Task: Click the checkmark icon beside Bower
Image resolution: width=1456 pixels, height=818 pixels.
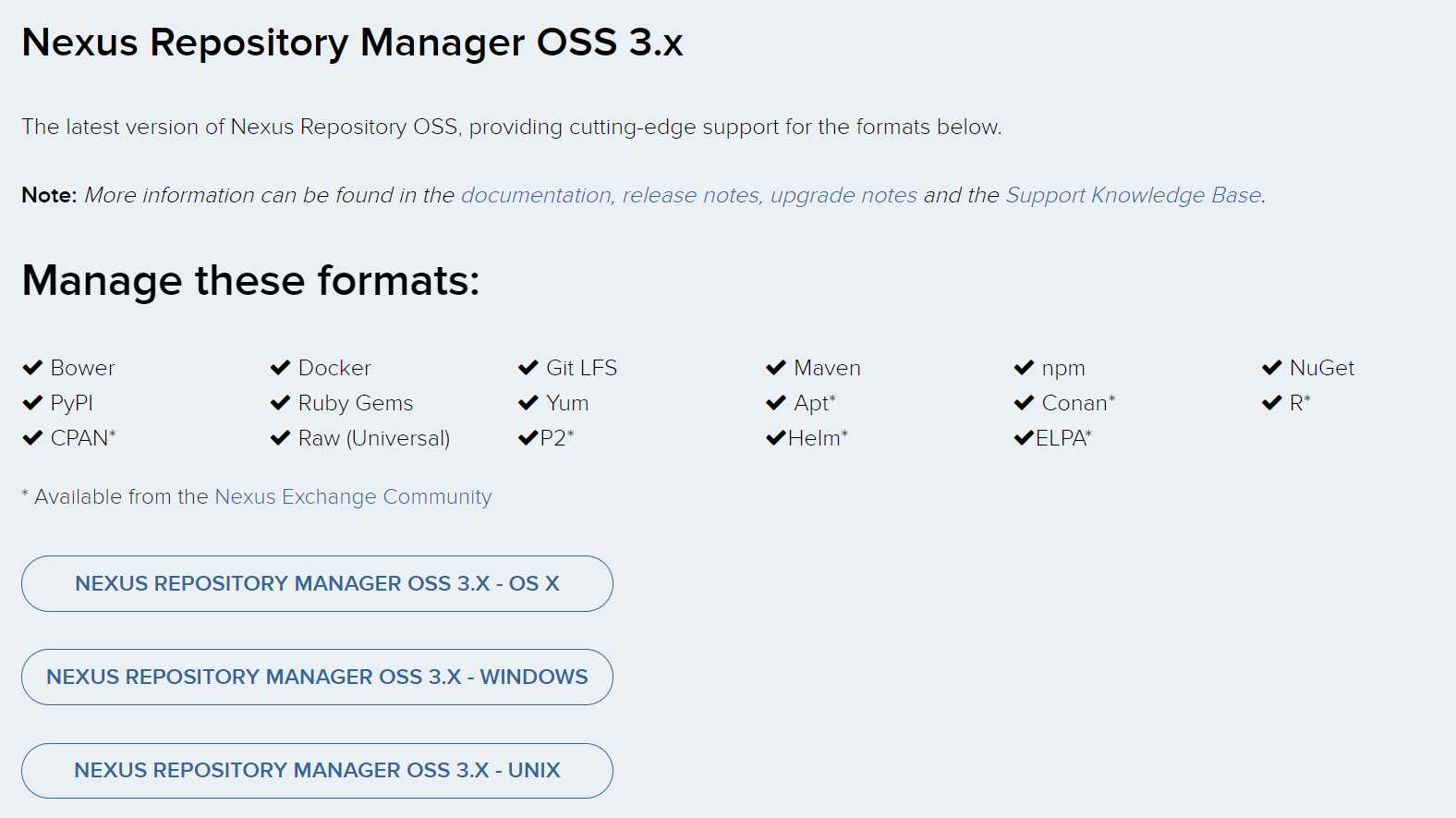Action: click(x=32, y=367)
